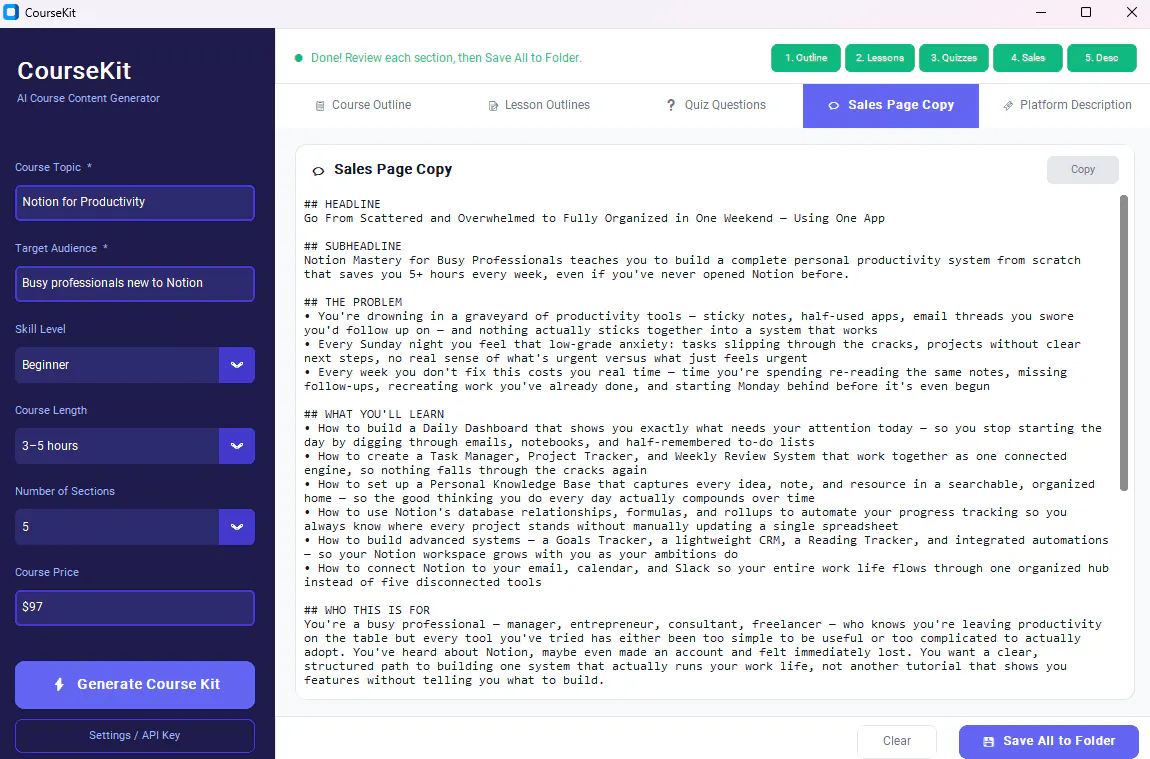Image resolution: width=1150 pixels, height=759 pixels.
Task: Click the '## HEADLINE' line in the copy
Action: 343,204
